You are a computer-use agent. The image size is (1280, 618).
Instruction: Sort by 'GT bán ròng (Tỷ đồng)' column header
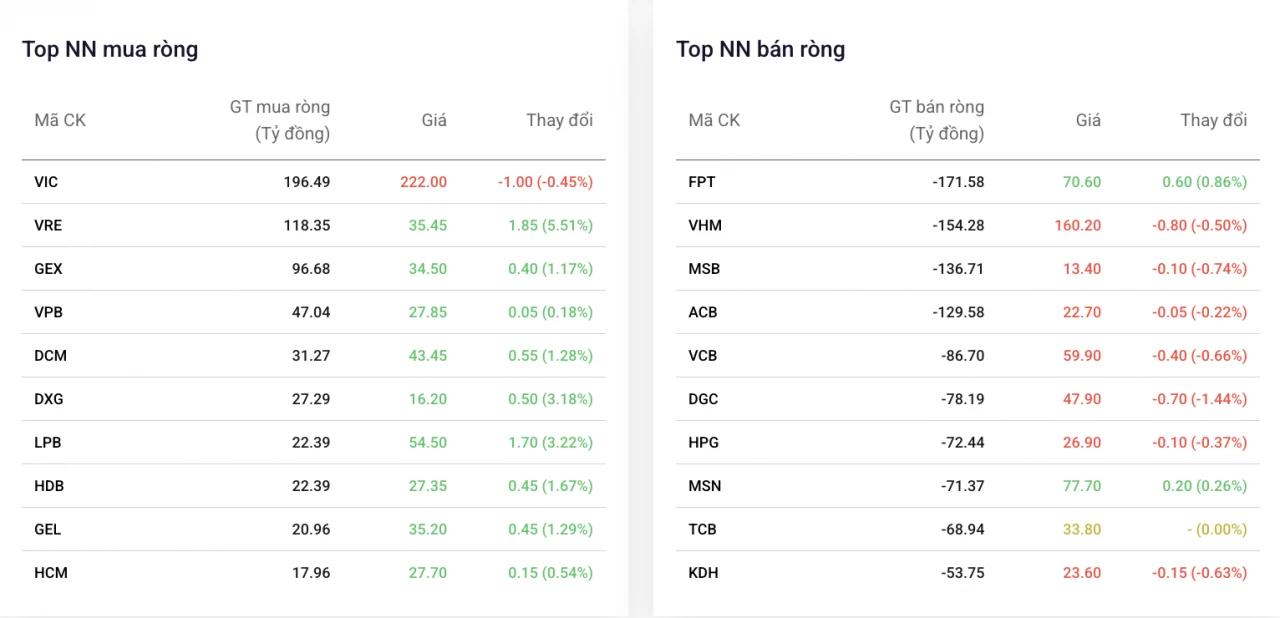937,120
